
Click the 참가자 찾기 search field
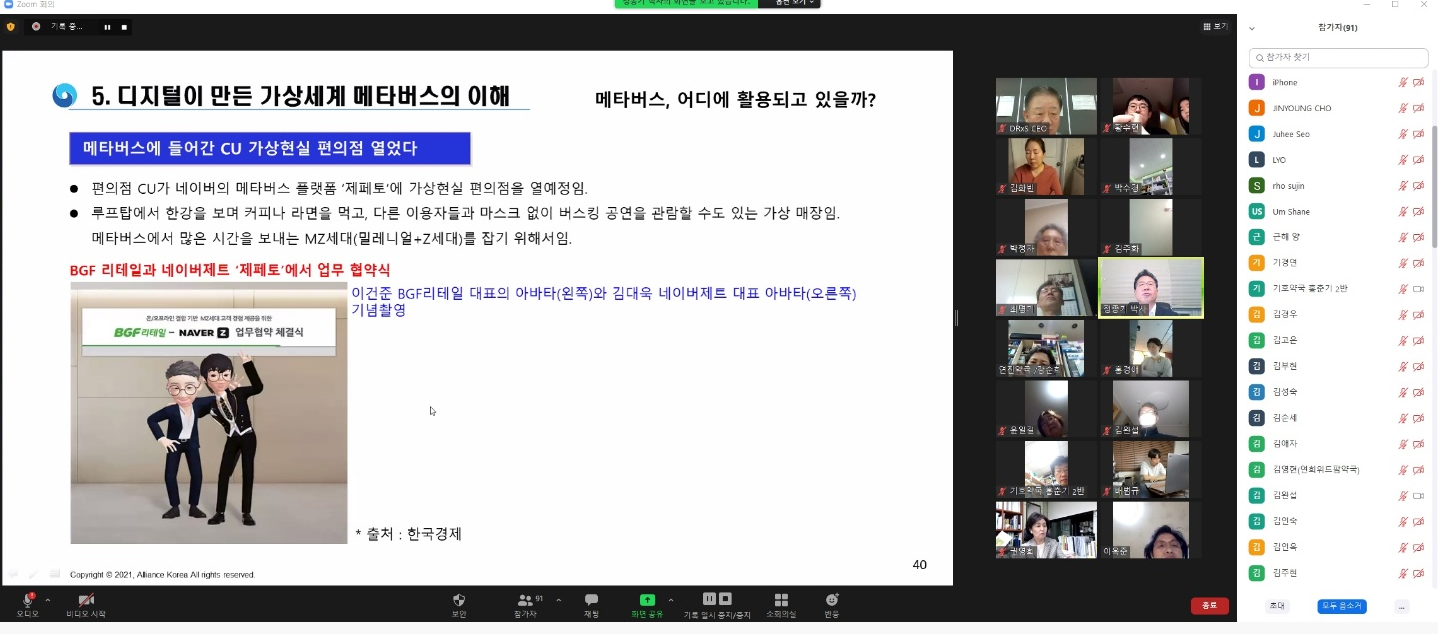[1339, 58]
